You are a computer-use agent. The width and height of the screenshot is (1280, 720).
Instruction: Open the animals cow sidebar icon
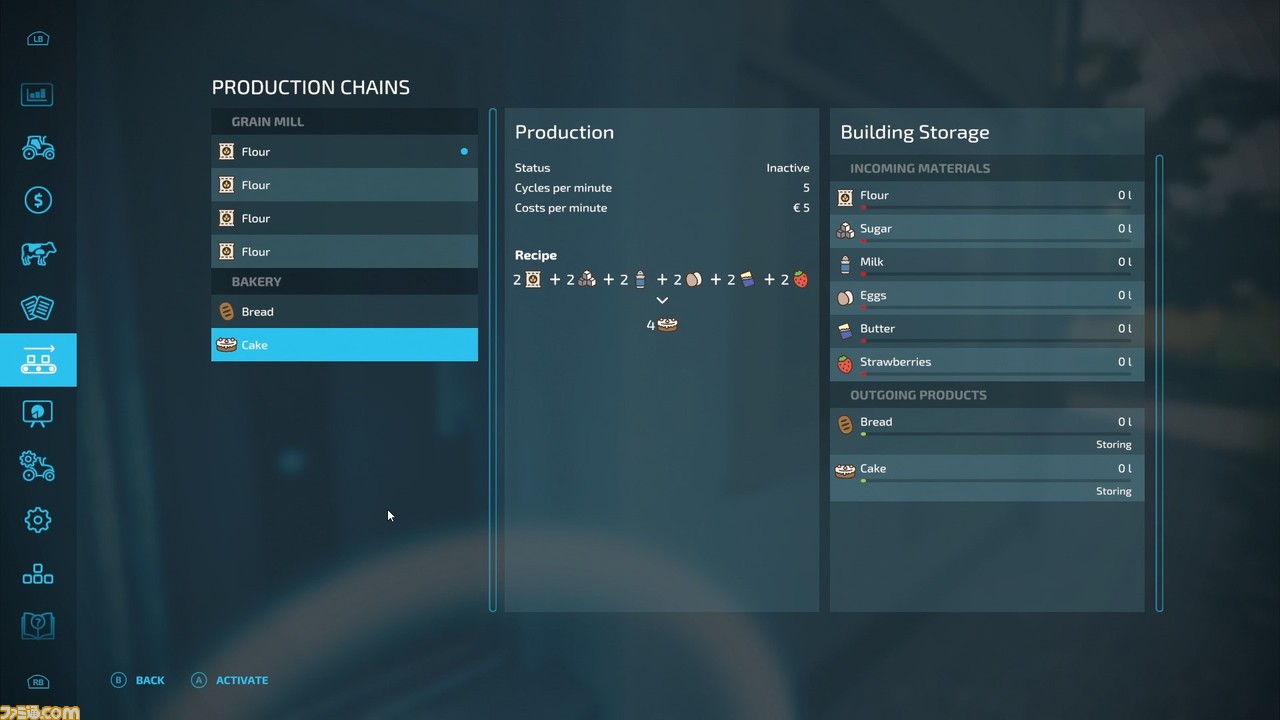(x=38, y=254)
